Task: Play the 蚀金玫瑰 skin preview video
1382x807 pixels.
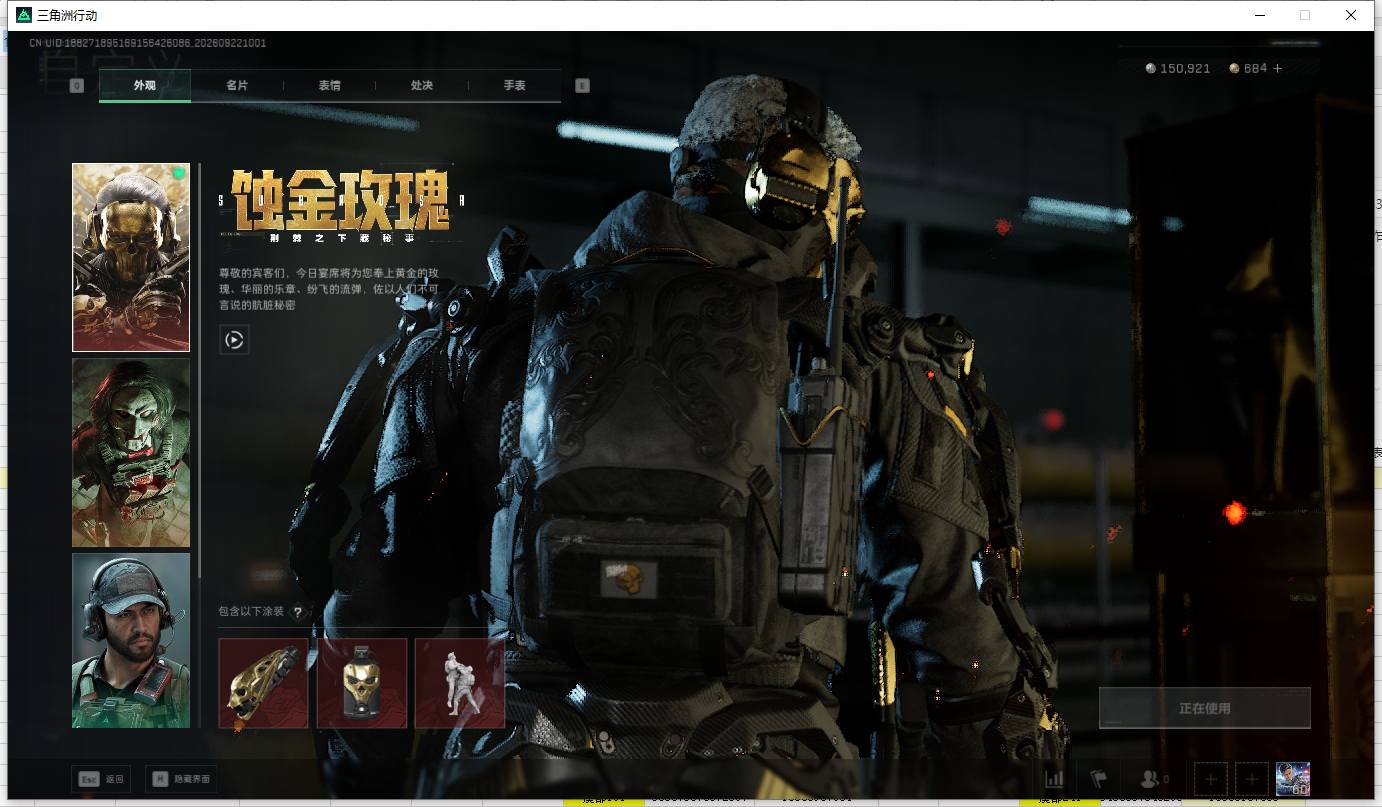Action: pyautogui.click(x=234, y=340)
